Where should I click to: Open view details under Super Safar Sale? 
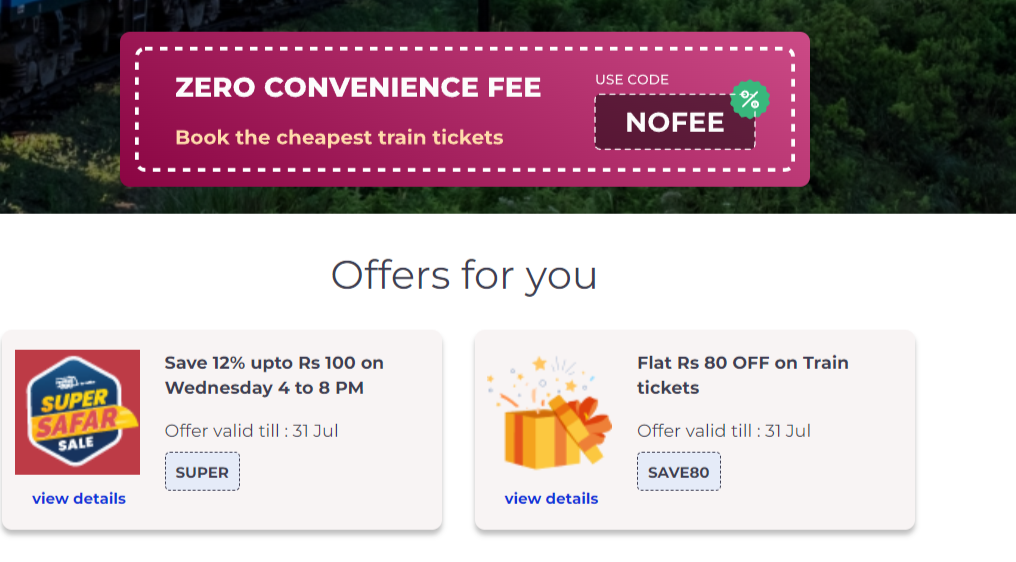(x=79, y=498)
